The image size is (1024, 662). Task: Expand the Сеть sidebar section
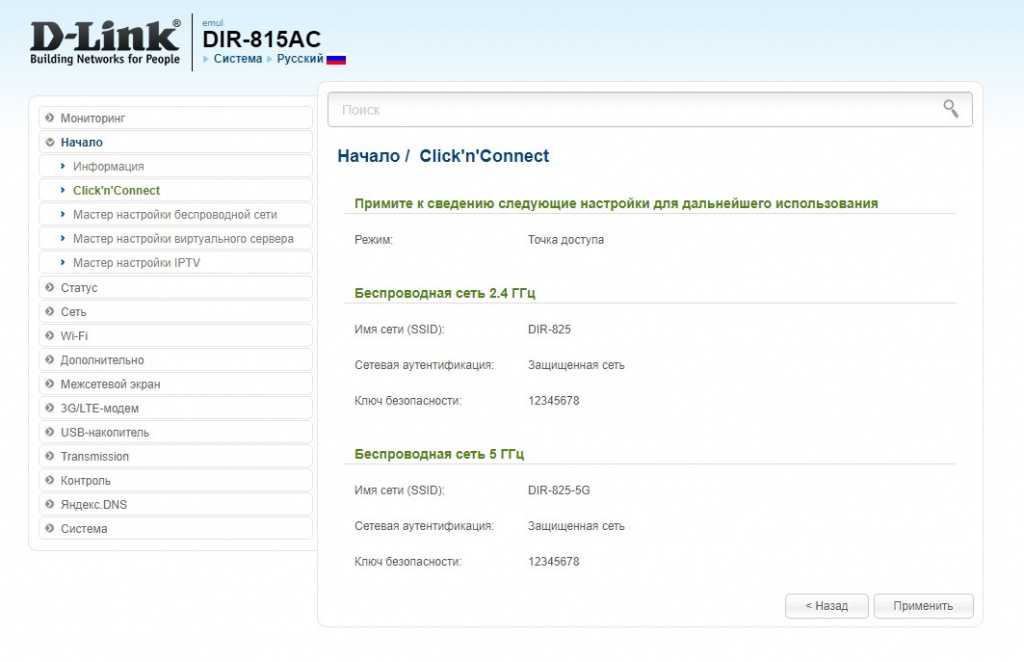pos(73,312)
